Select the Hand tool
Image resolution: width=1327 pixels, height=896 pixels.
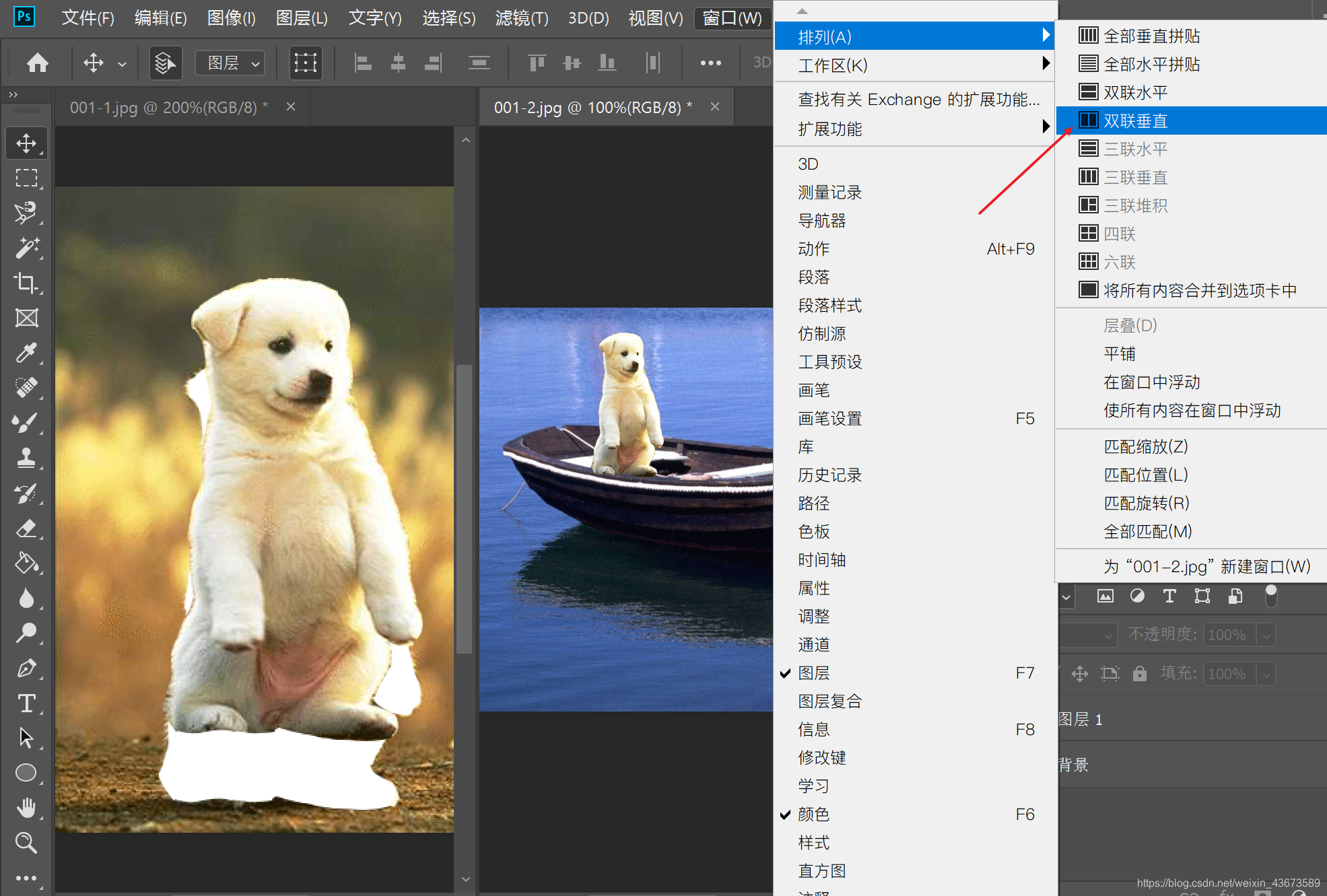(x=26, y=807)
